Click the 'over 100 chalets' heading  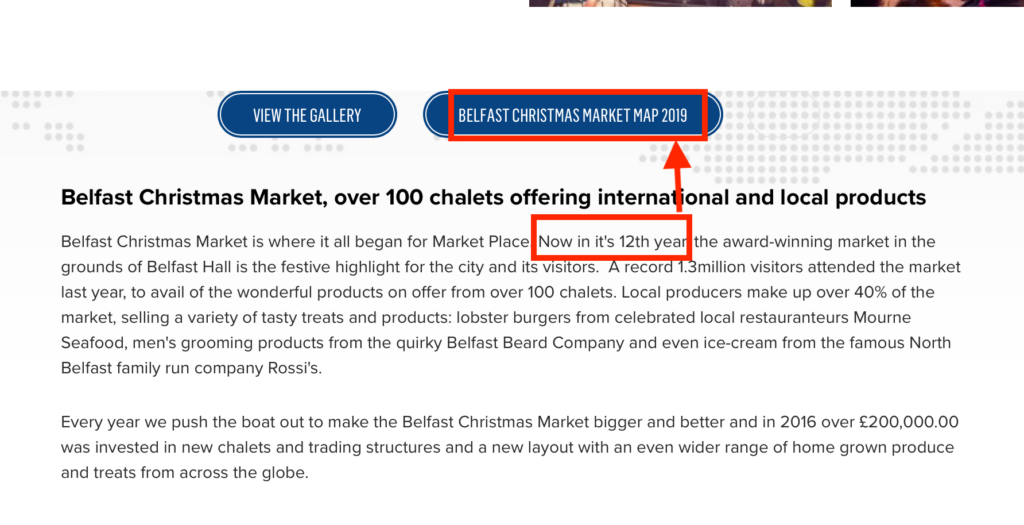click(493, 197)
